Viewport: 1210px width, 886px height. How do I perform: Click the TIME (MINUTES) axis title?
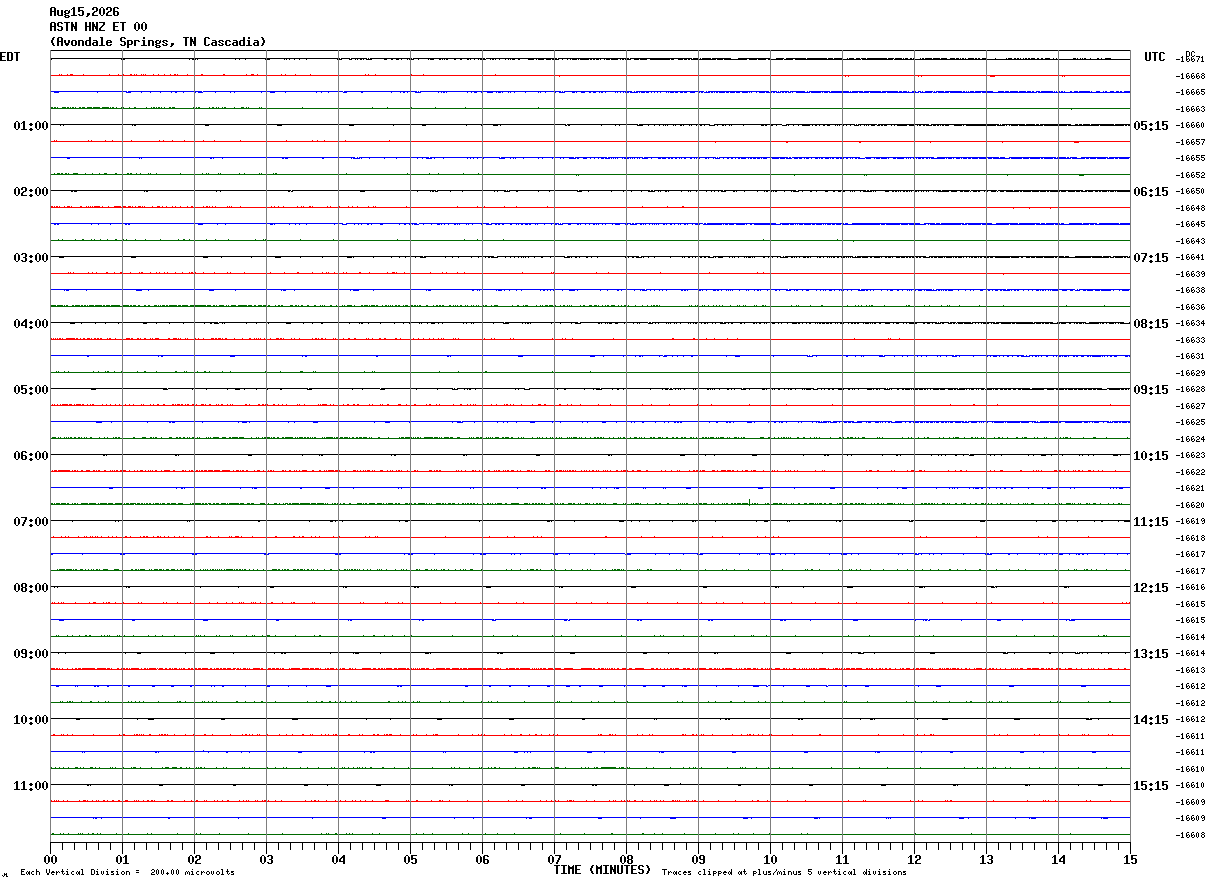pyautogui.click(x=602, y=870)
